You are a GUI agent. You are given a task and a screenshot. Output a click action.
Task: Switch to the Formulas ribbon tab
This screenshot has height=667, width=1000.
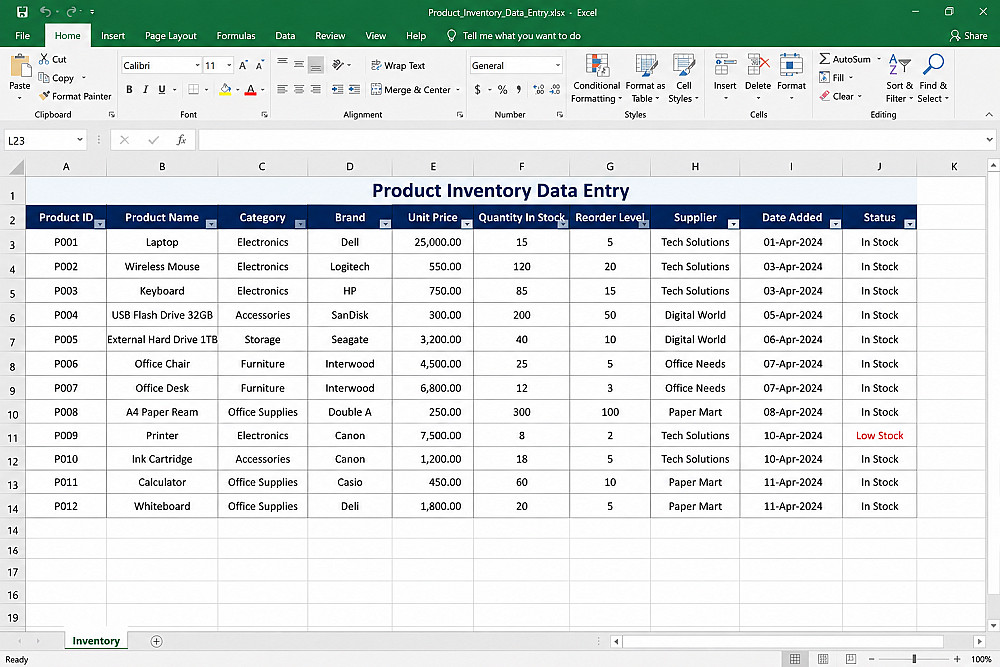tap(236, 36)
